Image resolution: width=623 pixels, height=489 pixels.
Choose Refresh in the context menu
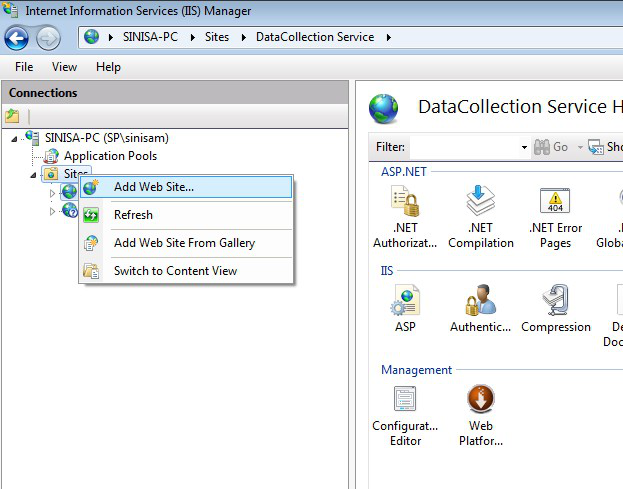point(186,215)
